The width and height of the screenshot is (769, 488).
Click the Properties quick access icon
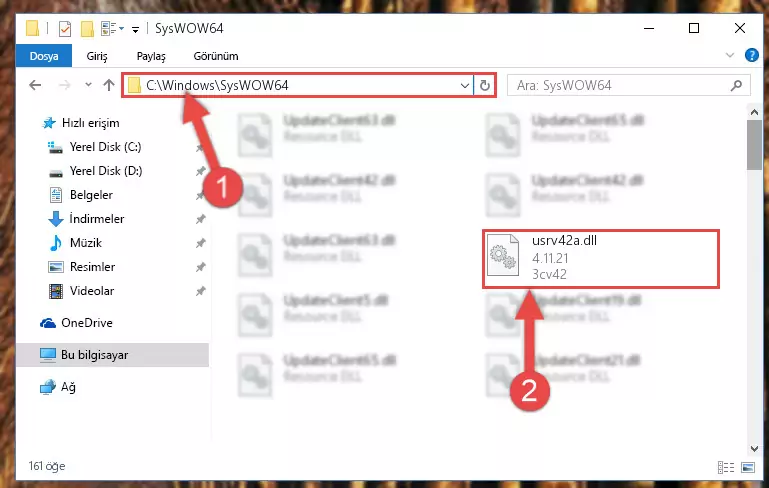(x=65, y=29)
